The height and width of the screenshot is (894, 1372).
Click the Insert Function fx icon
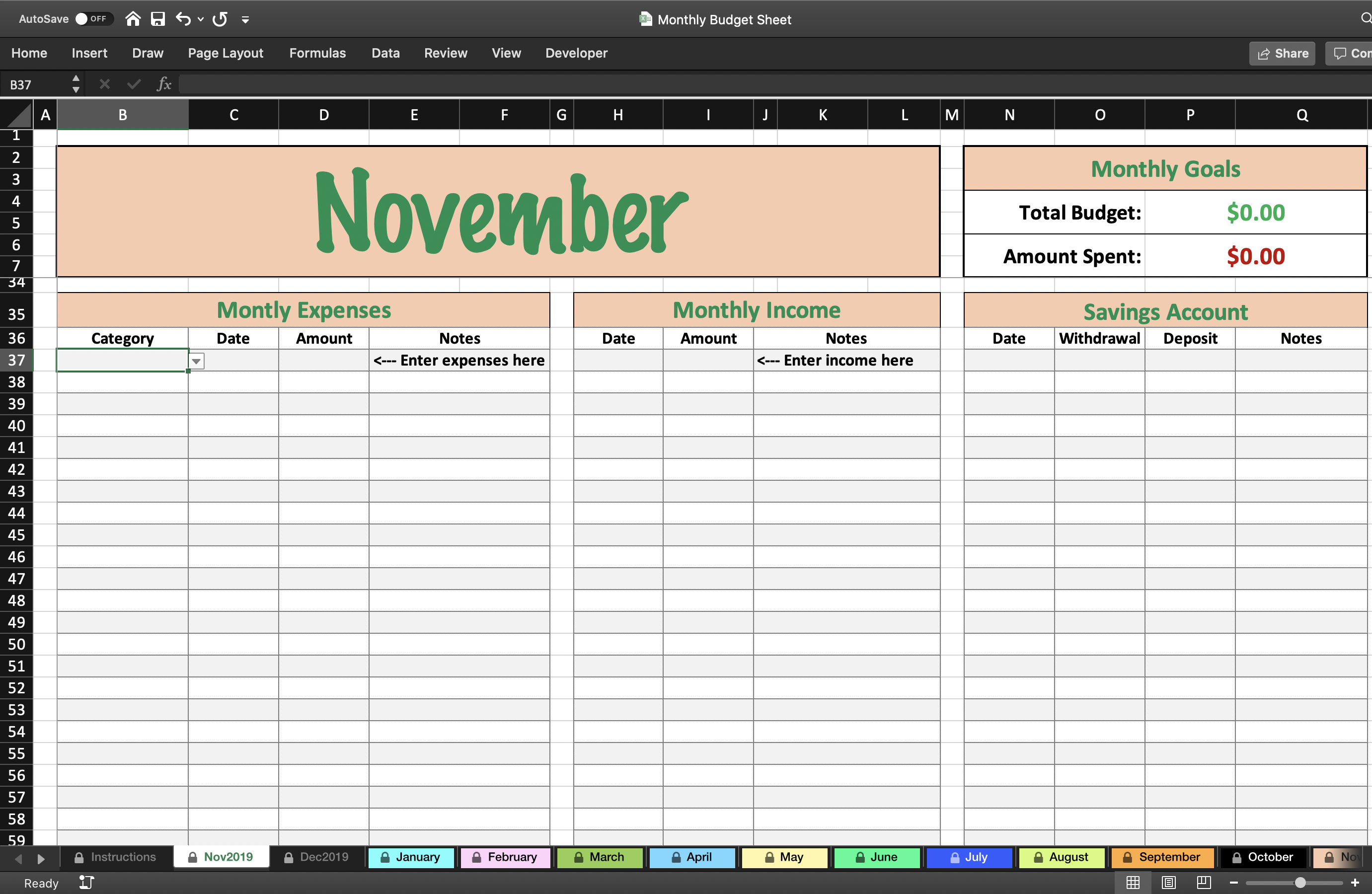(164, 83)
